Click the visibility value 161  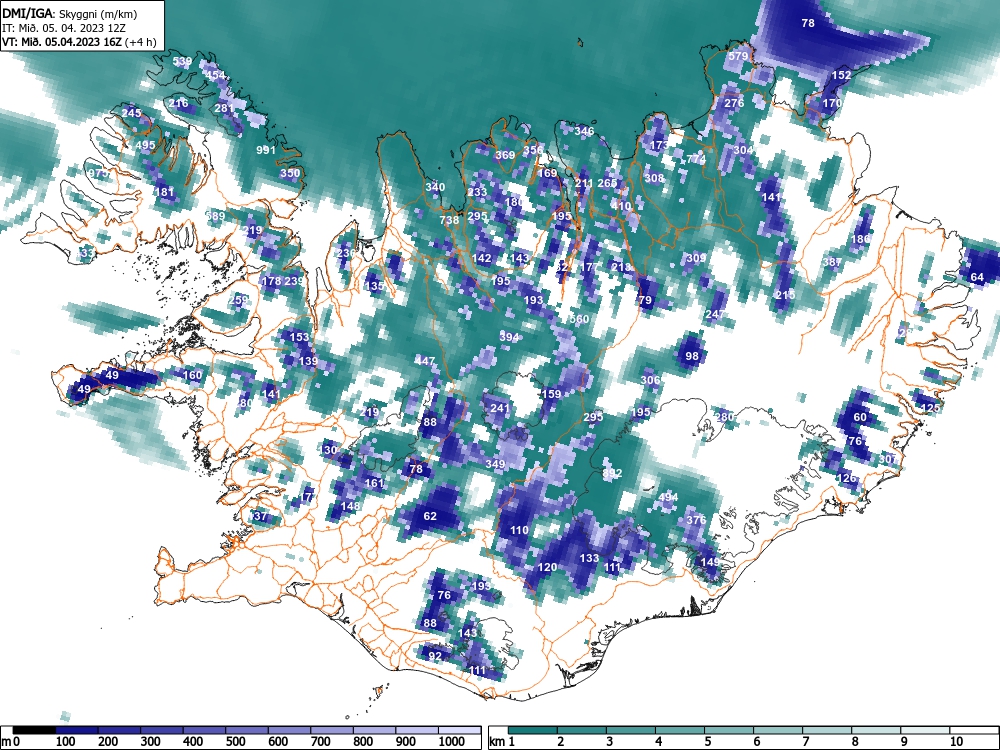pyautogui.click(x=374, y=483)
